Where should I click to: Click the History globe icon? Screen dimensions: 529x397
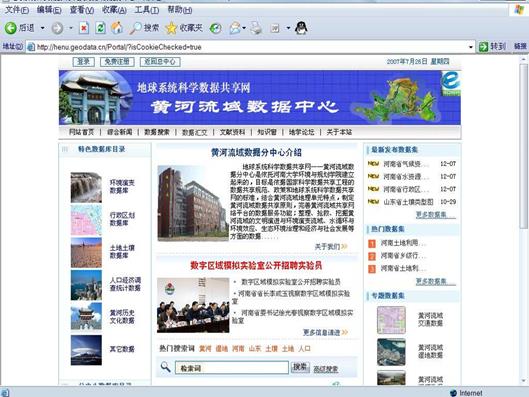click(x=216, y=28)
